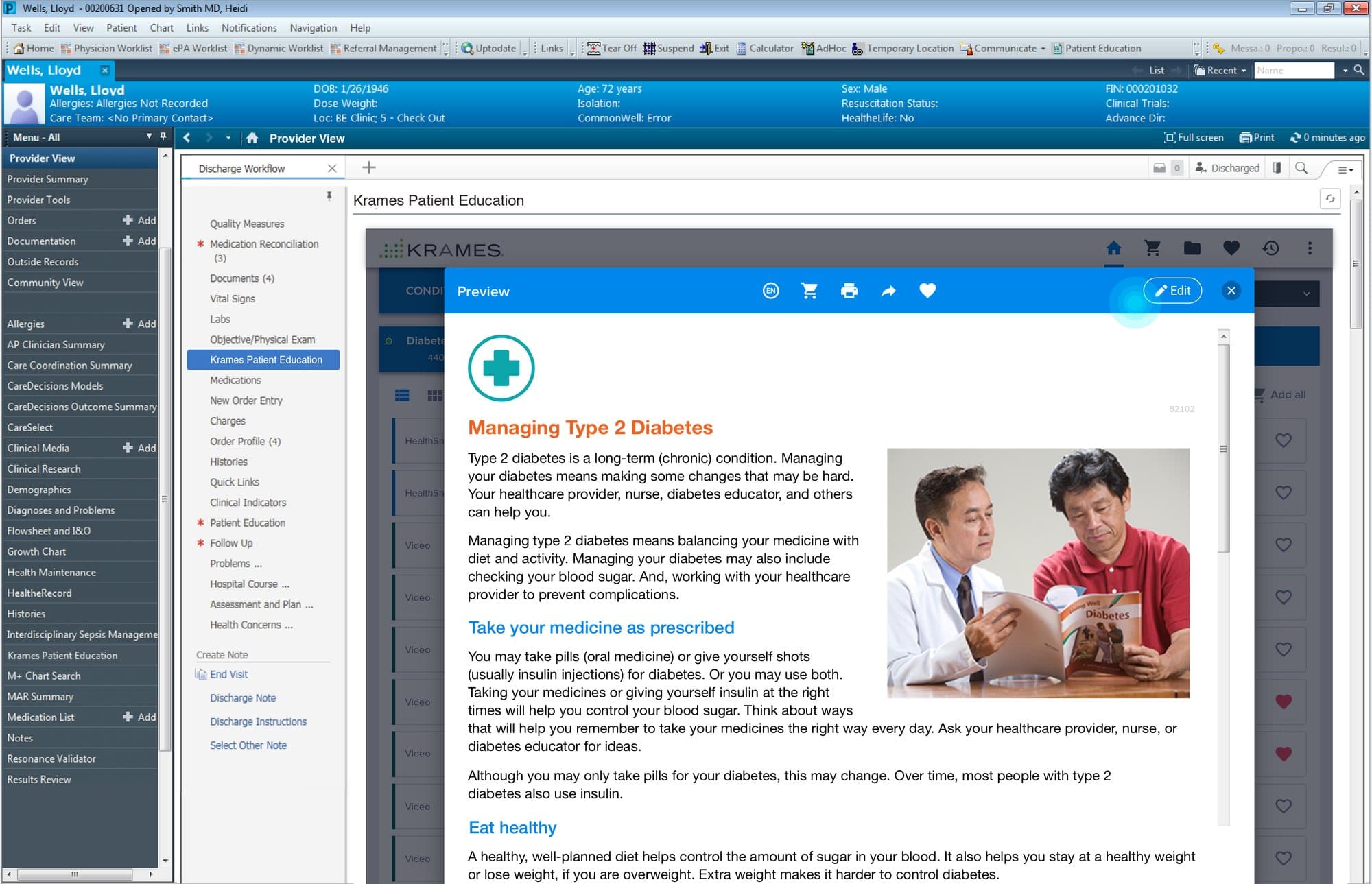Open Krames favorites heart icon in header
The width and height of the screenshot is (1372, 884).
(1231, 248)
